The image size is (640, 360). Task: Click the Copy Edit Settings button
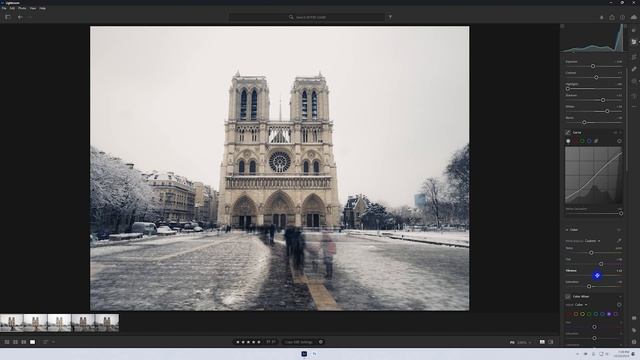click(300, 342)
